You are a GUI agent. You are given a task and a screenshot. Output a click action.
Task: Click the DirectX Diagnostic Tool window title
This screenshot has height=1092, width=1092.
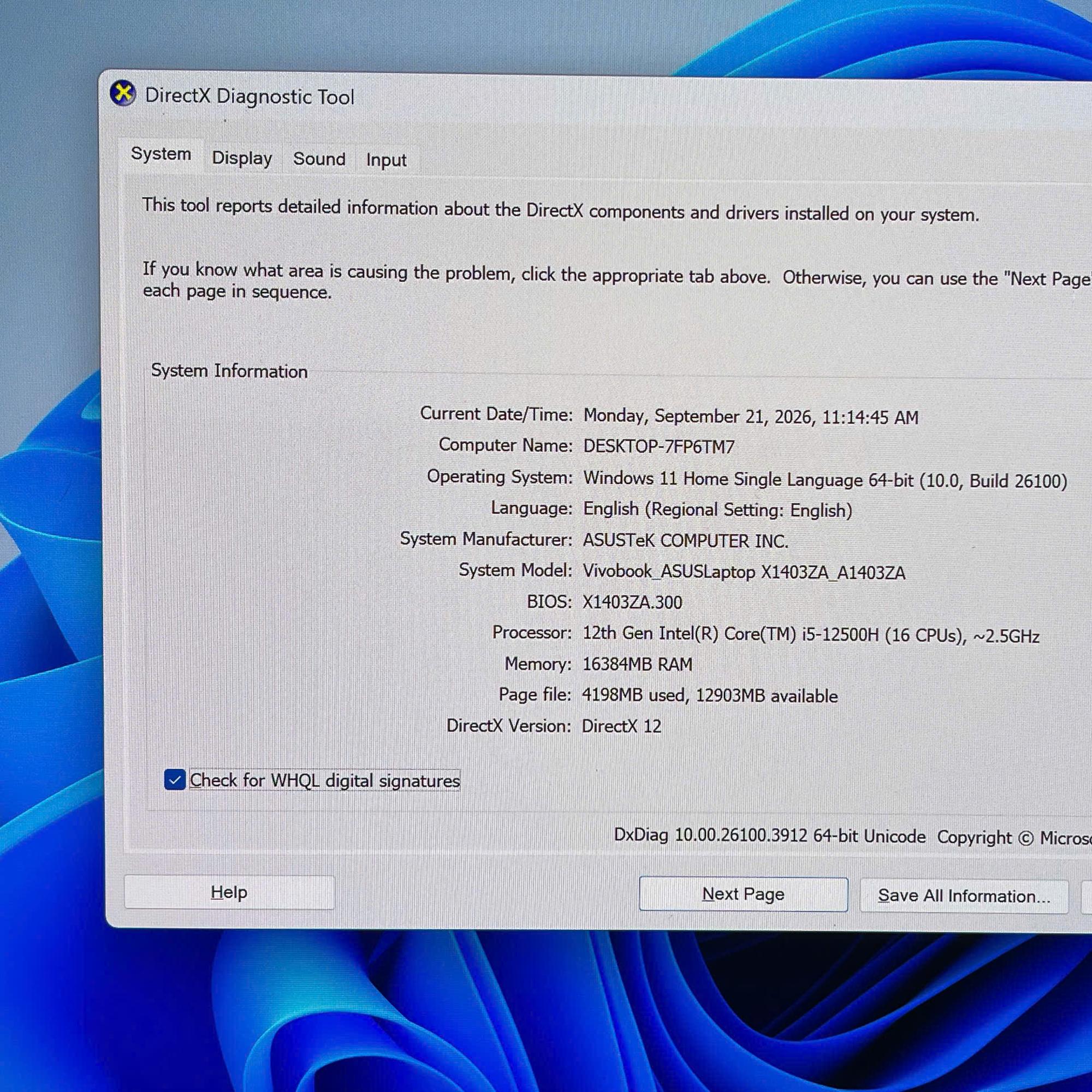pos(250,97)
